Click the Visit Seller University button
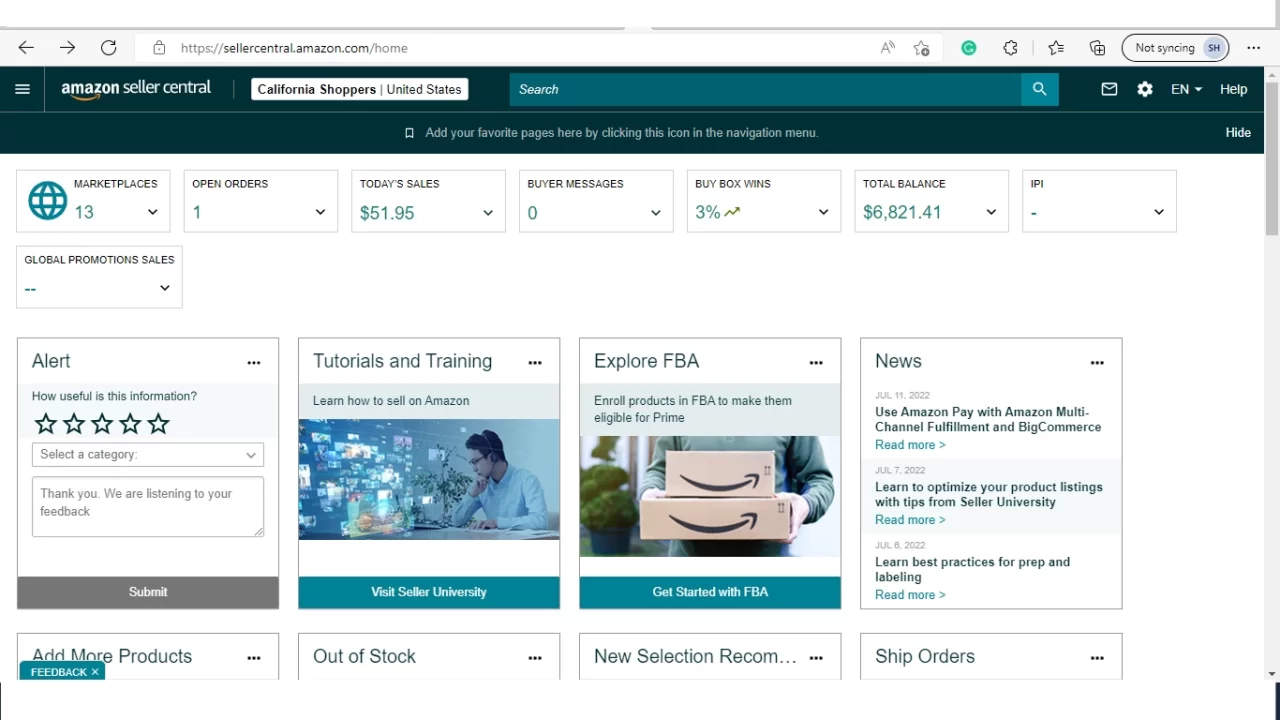Screen dimensions: 1280x720 click(428, 591)
